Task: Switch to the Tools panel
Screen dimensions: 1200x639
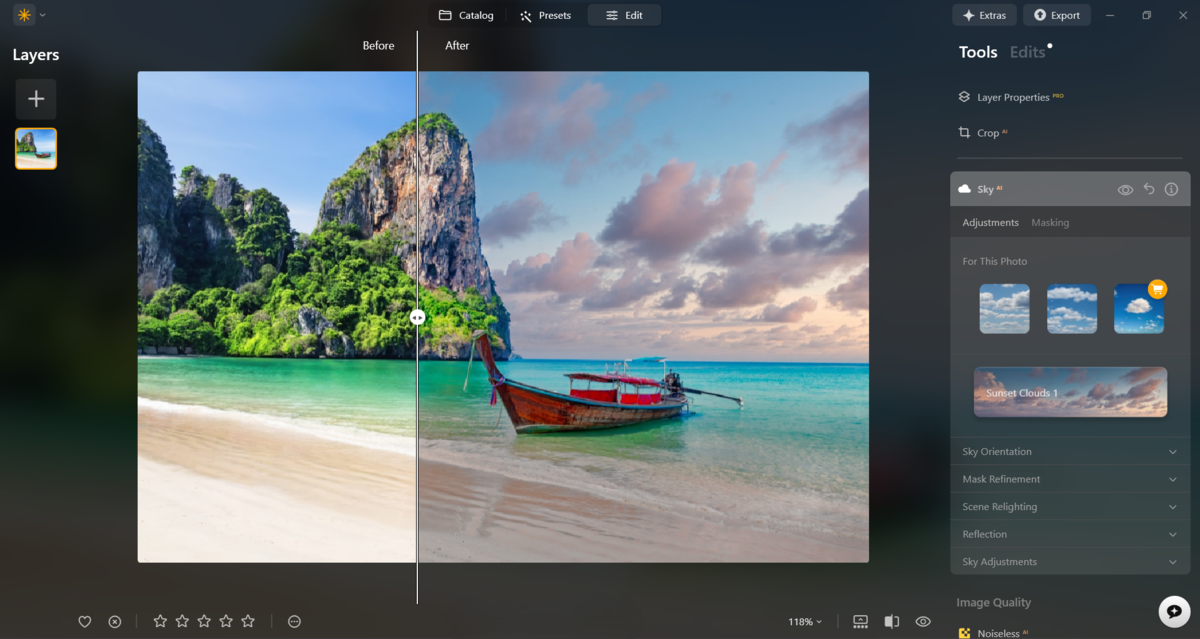Action: tap(978, 53)
